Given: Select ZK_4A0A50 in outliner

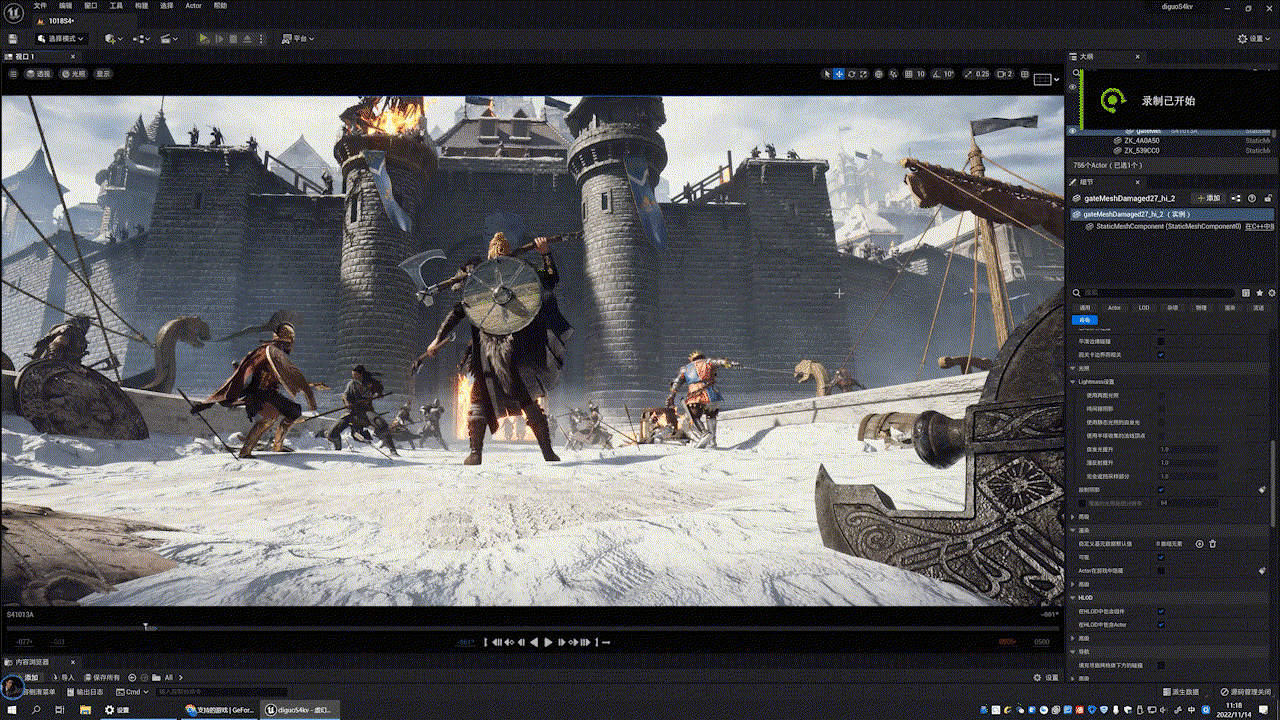Looking at the screenshot, I should click(1142, 141).
